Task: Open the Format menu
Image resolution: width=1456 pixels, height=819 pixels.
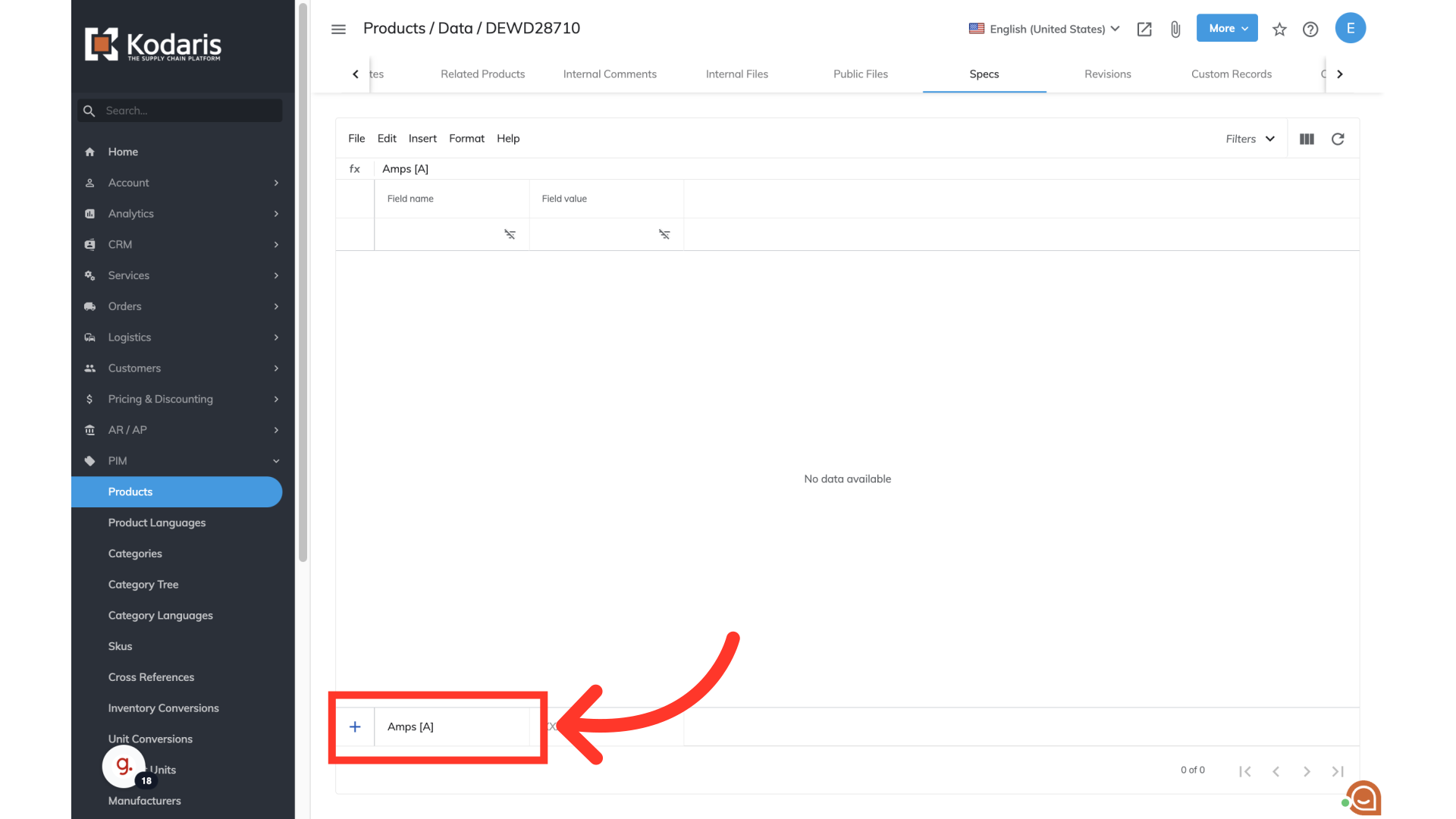Action: (x=466, y=138)
